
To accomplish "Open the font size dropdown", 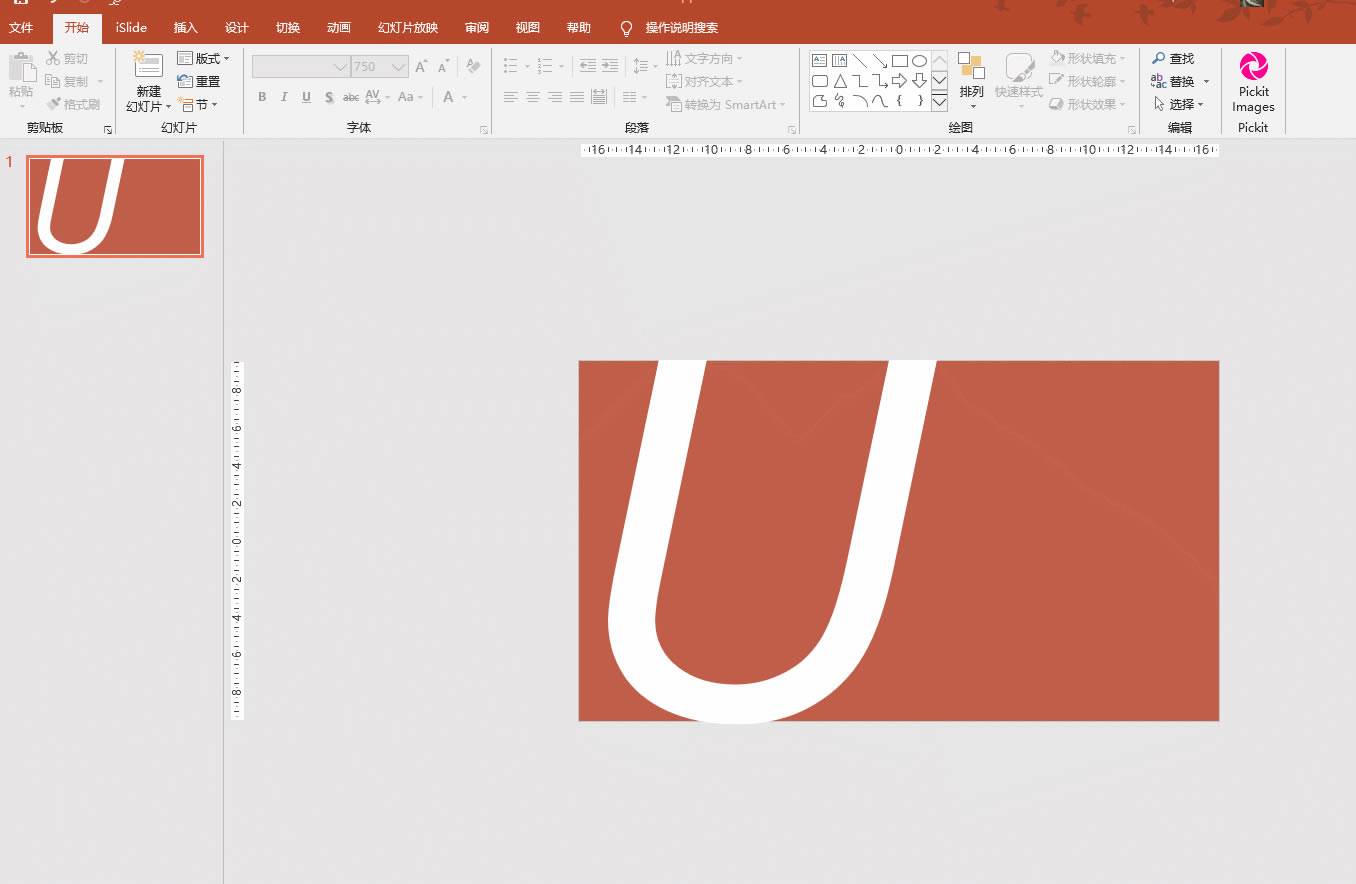I will 398,66.
